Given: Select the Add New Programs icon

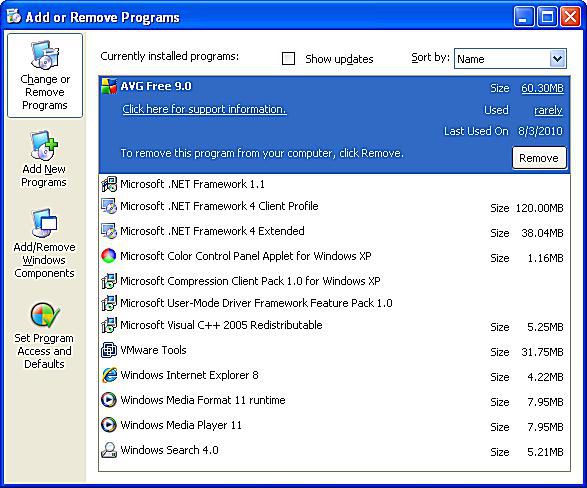Looking at the screenshot, I should pos(44,145).
